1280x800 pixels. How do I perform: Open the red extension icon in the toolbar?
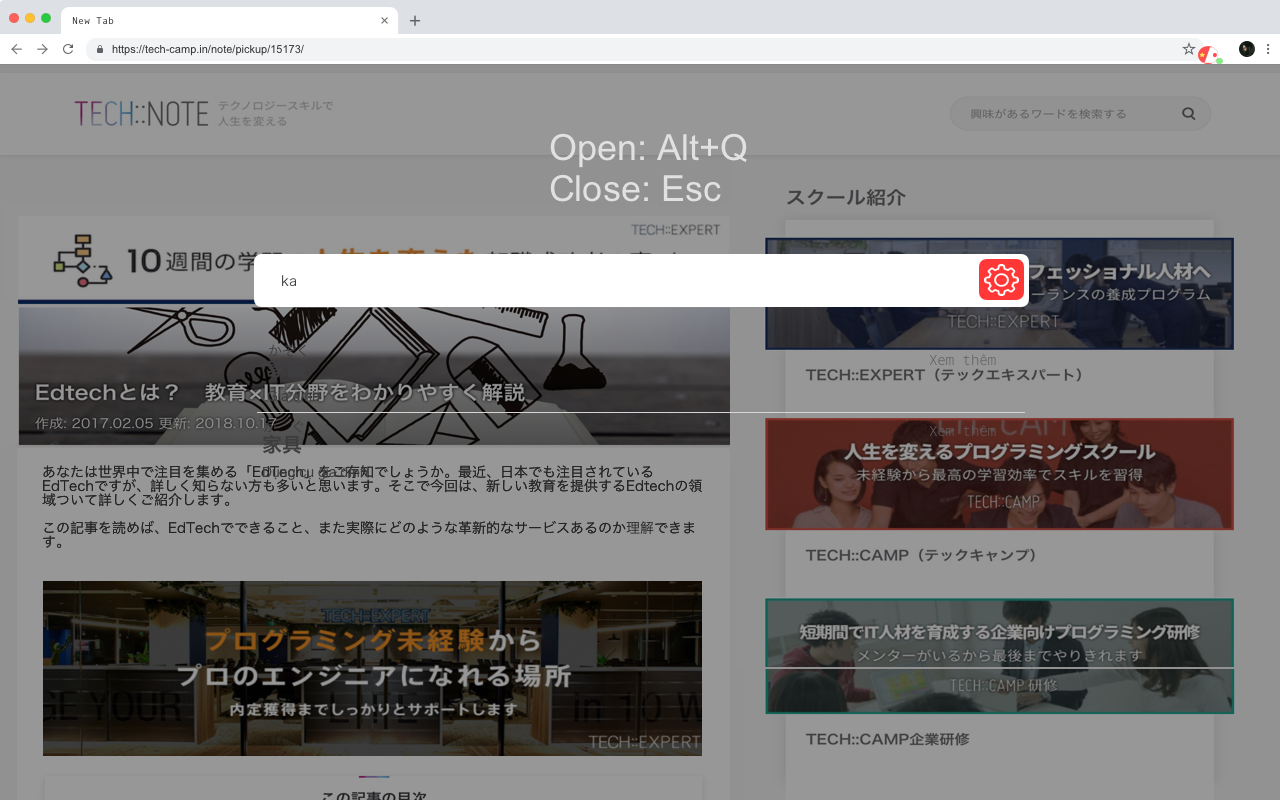(x=1210, y=53)
